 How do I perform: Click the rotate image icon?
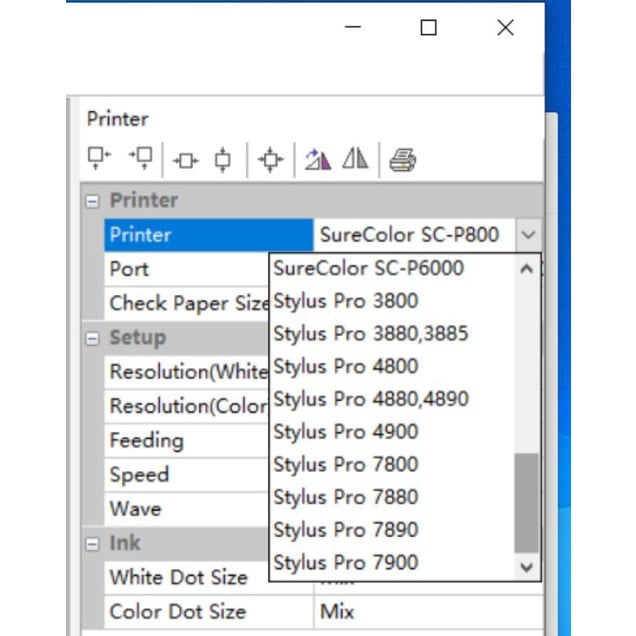coord(318,160)
